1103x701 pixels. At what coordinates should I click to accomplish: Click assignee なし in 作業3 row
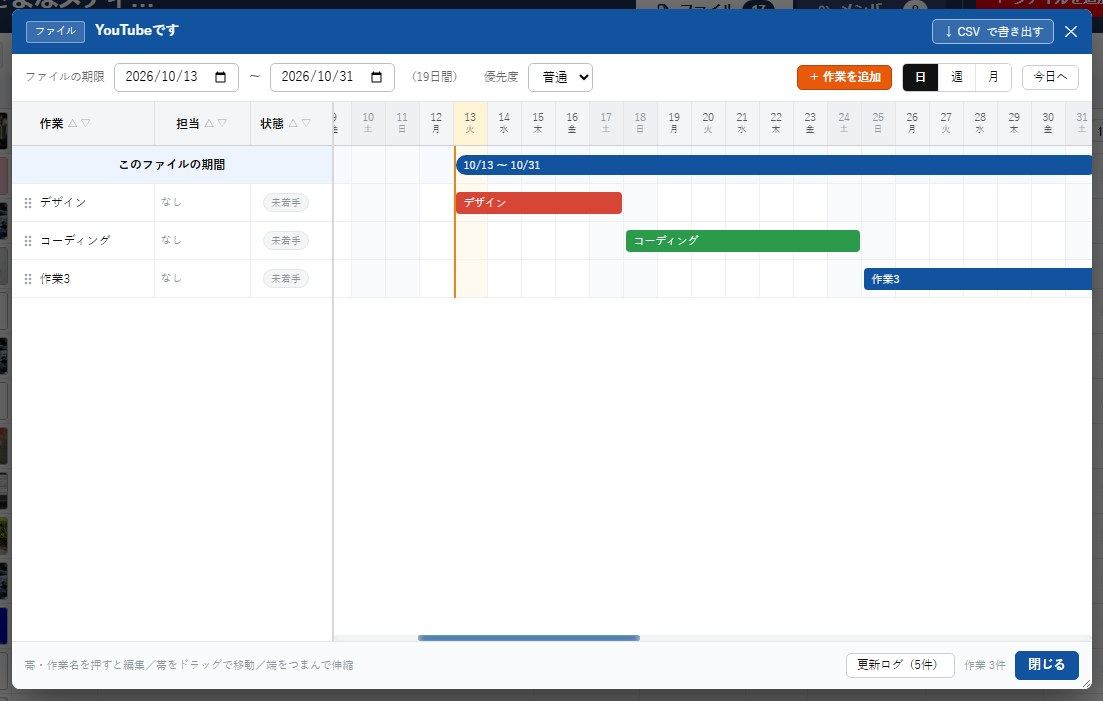pyautogui.click(x=171, y=278)
